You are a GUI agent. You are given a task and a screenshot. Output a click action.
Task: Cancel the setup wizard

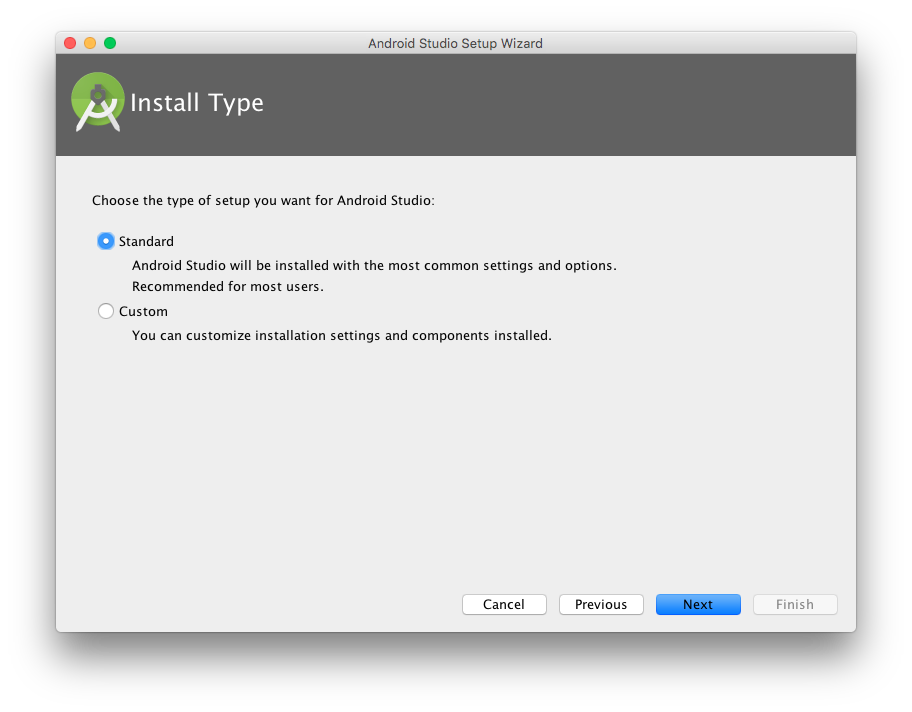tap(504, 604)
